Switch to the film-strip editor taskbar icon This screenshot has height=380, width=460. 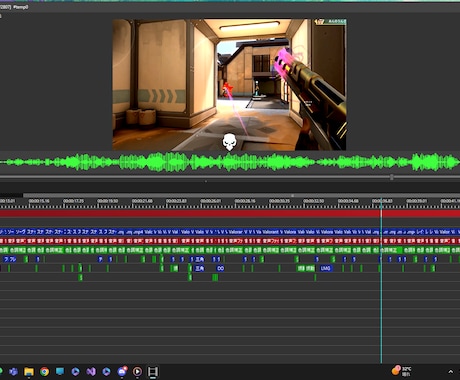(x=153, y=371)
